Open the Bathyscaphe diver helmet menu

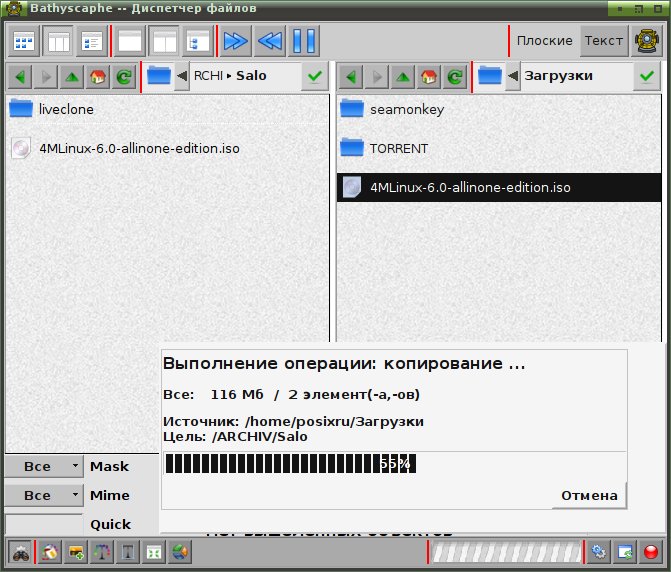646,41
